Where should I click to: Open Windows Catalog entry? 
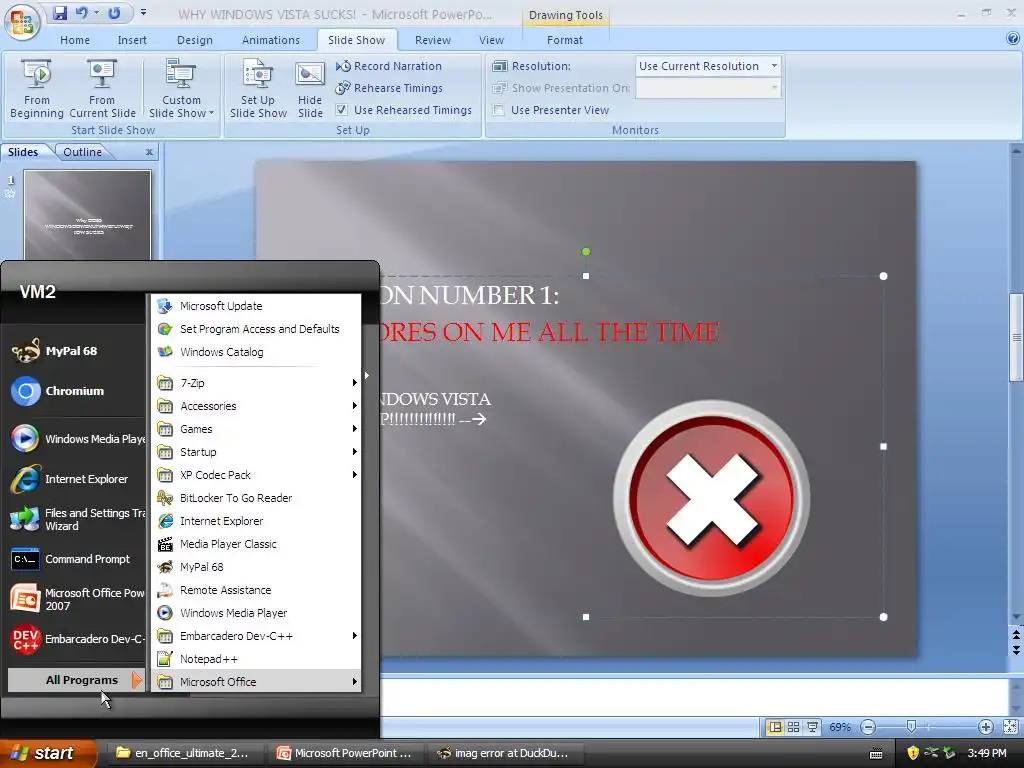(x=257, y=352)
